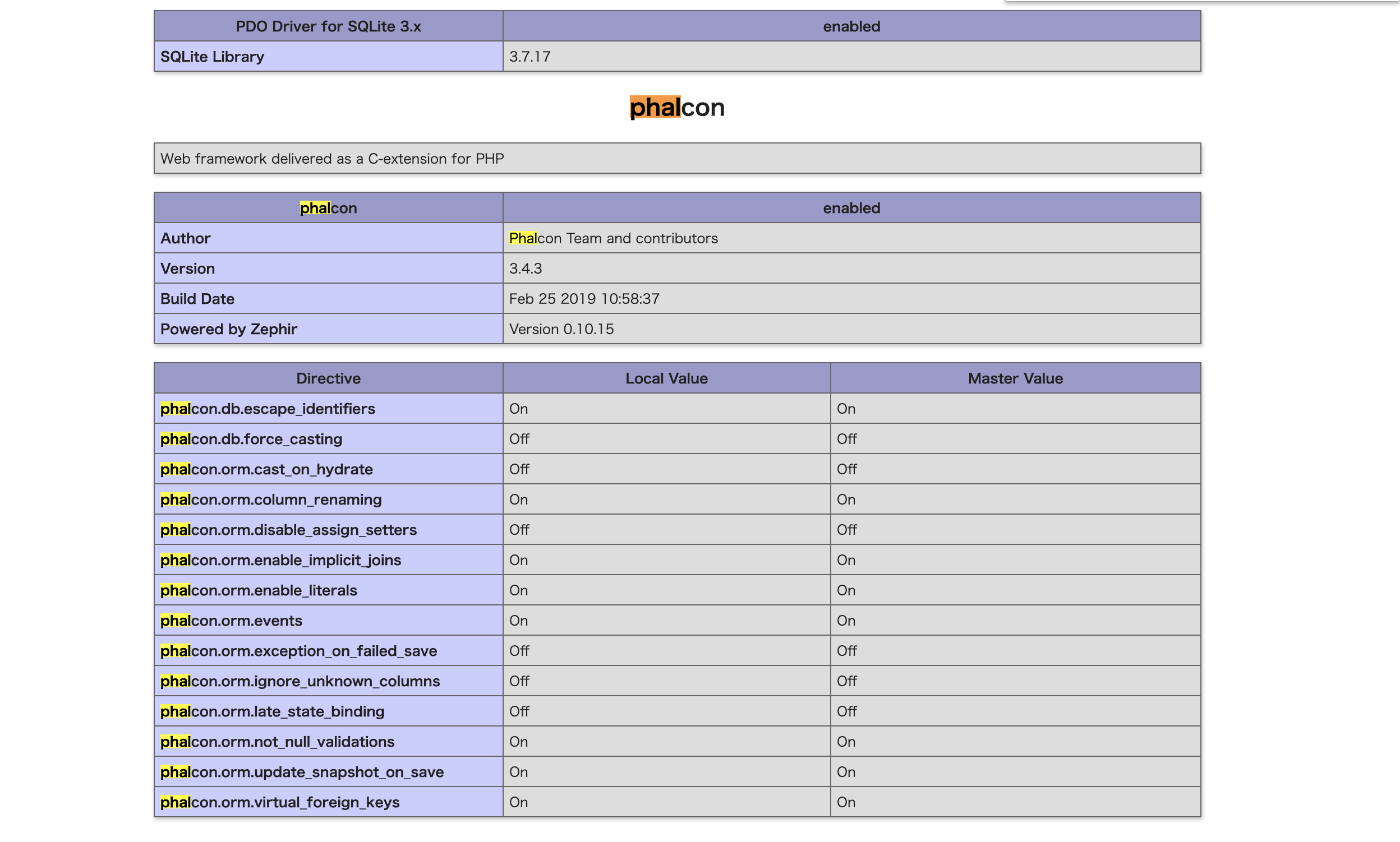Click the 'Local Value' column header

click(x=666, y=378)
